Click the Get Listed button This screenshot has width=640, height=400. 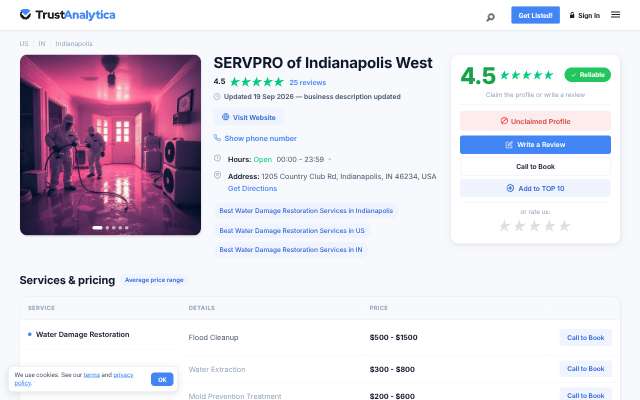[x=535, y=15]
